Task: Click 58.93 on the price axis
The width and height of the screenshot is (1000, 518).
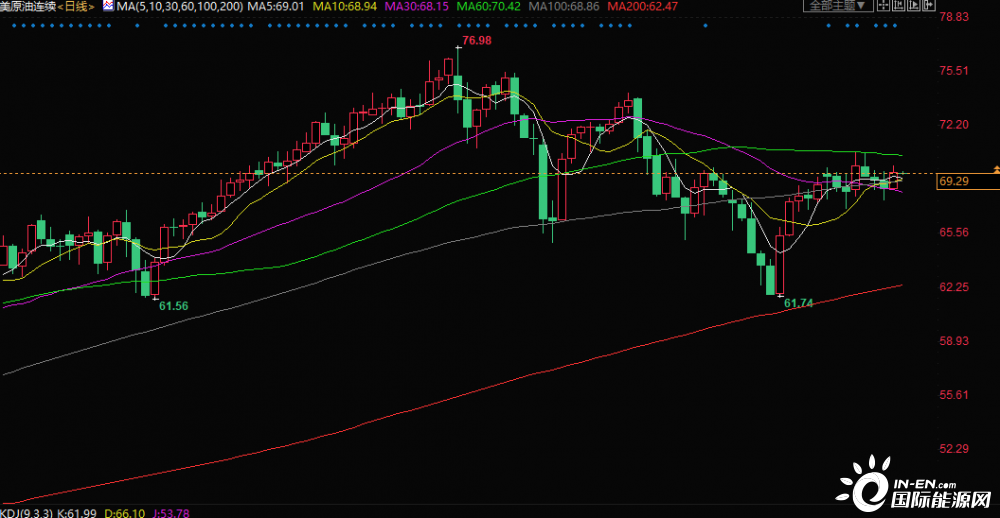Action: pos(955,341)
